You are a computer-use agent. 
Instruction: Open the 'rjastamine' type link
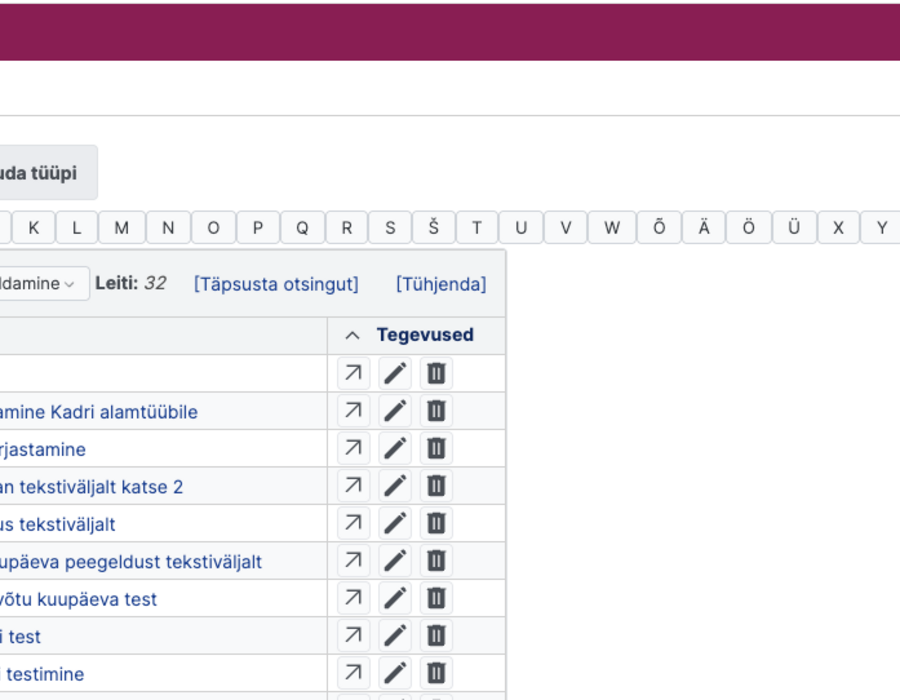[x=43, y=449]
